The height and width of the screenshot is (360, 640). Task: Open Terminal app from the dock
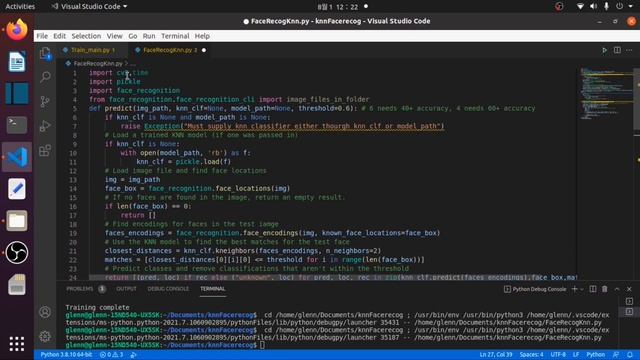(x=17, y=125)
